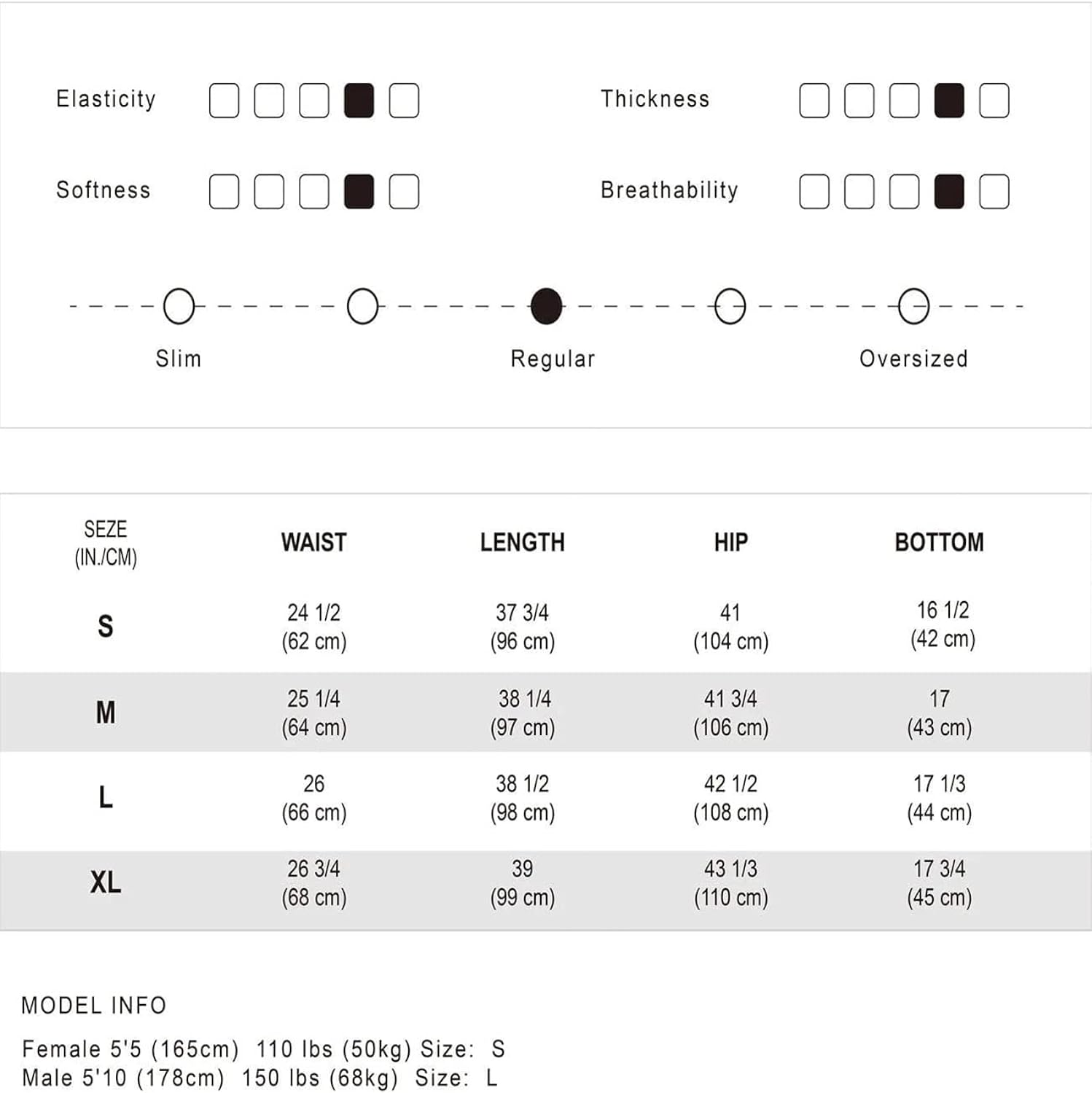Choose the Oversized fit circle
The image size is (1092, 1093).
pyautogui.click(x=914, y=306)
